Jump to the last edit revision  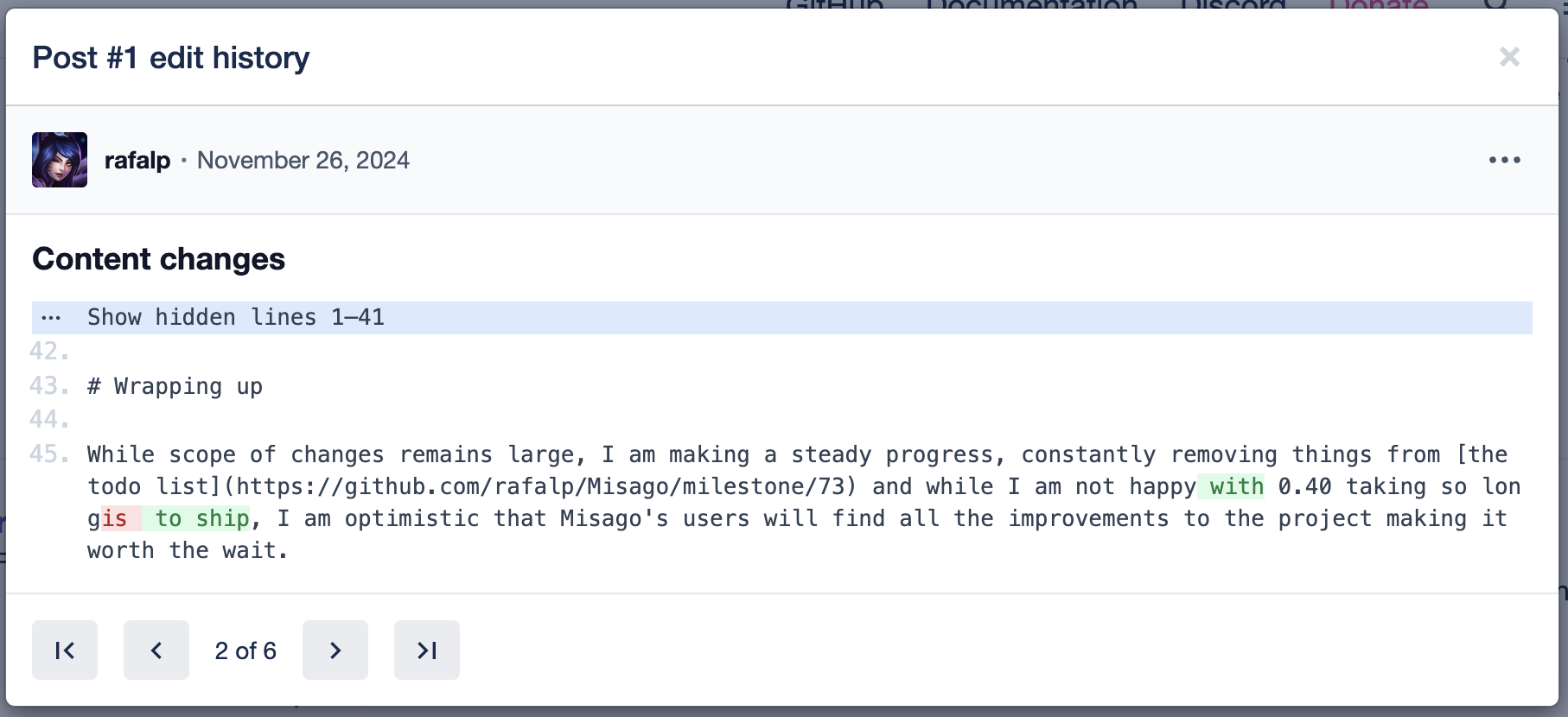427,650
